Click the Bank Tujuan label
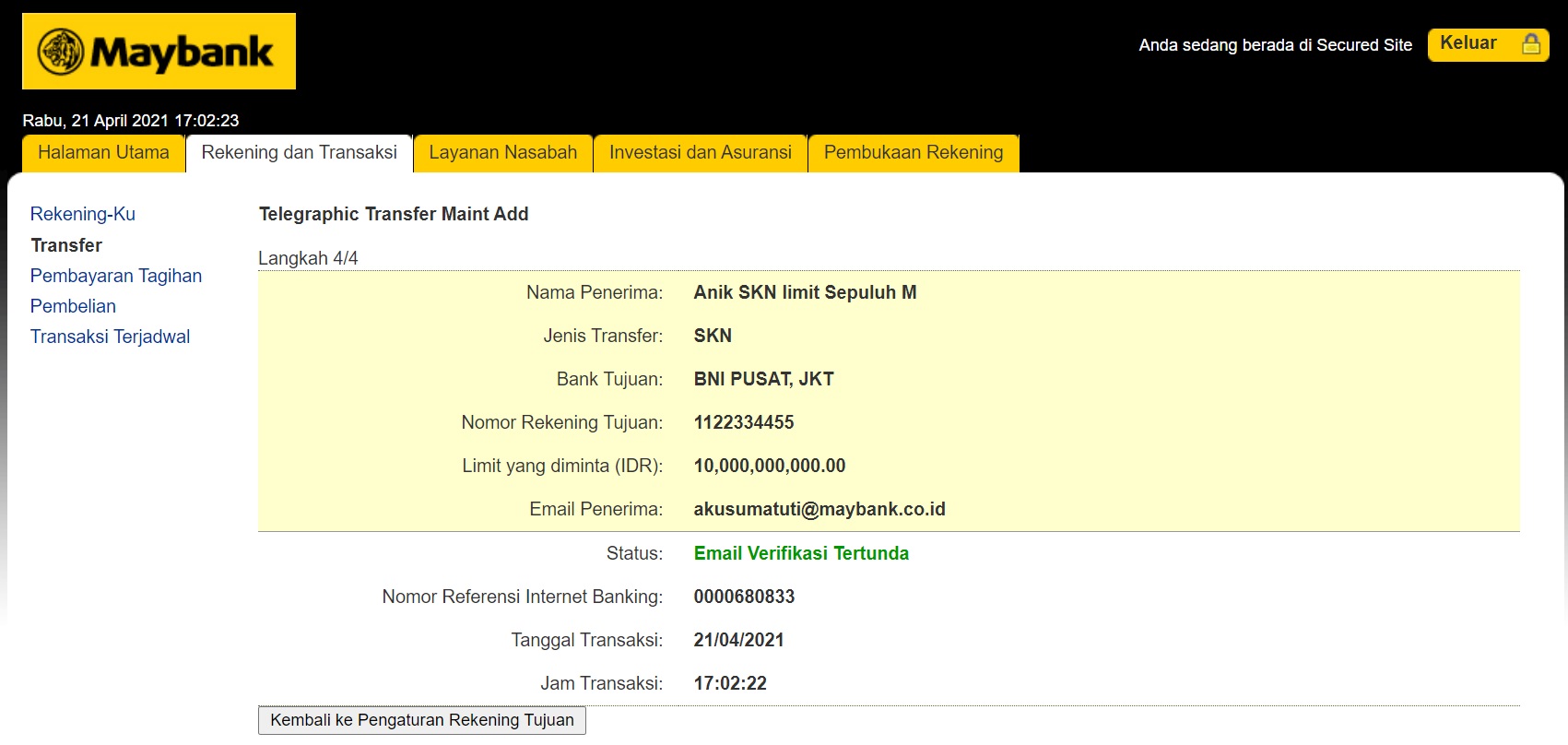 coord(609,379)
